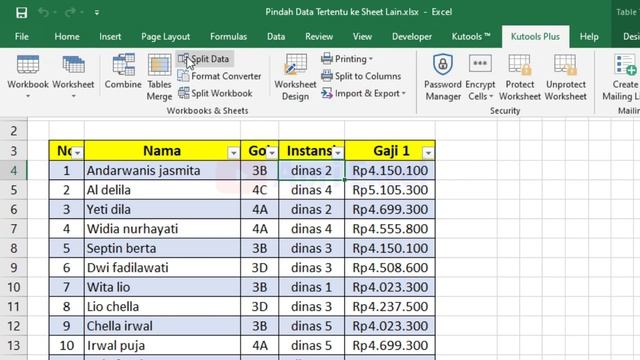Open Customize Quick Access Toolbar arrow
Image resolution: width=640 pixels, height=360 pixels.
97,13
